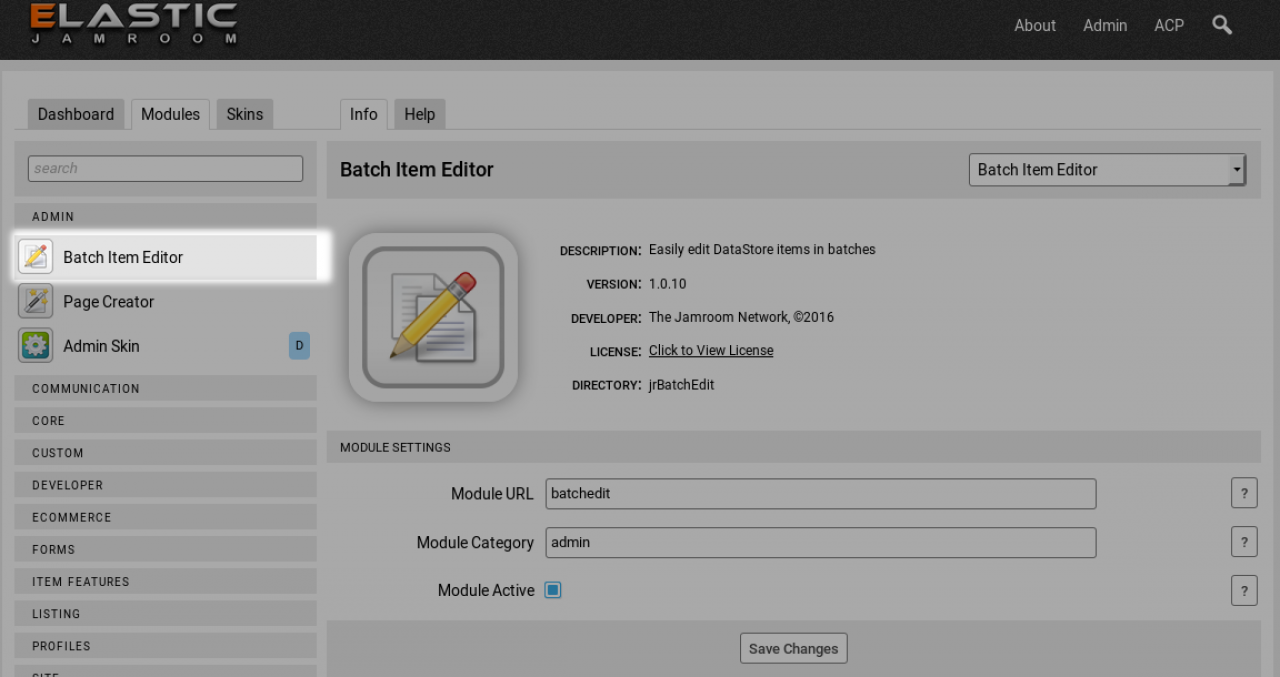Click the Module URL input field
1280x677 pixels.
(821, 493)
